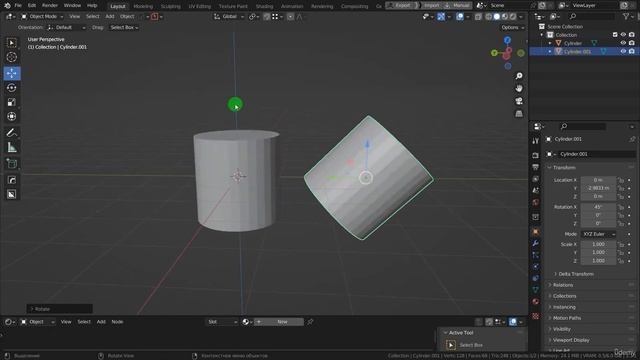This screenshot has height=360, width=640.
Task: Open the File menu
Action: click(18, 6)
